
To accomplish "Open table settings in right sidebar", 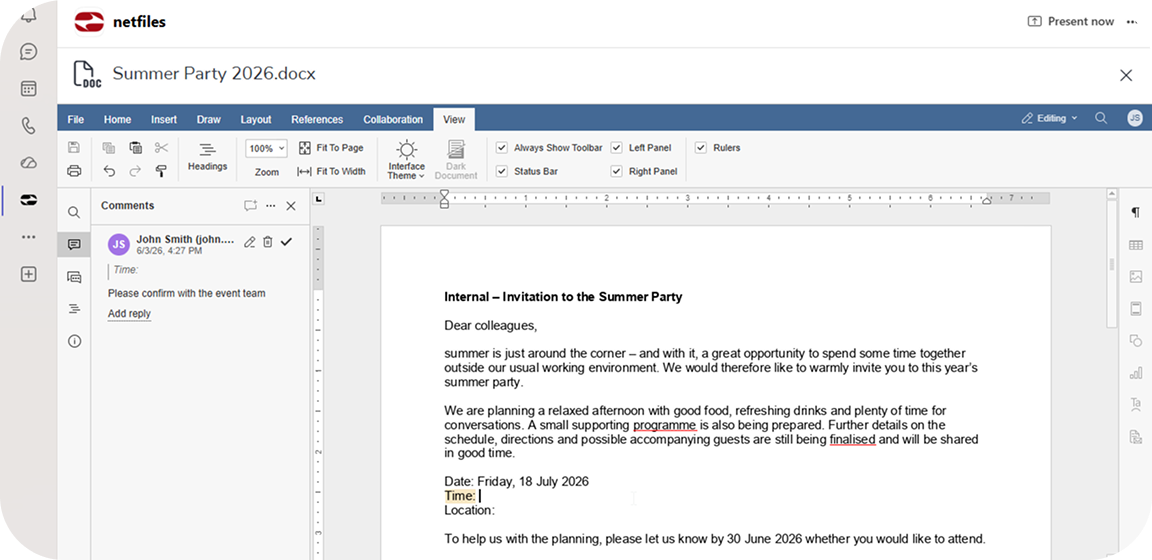I will [1136, 245].
